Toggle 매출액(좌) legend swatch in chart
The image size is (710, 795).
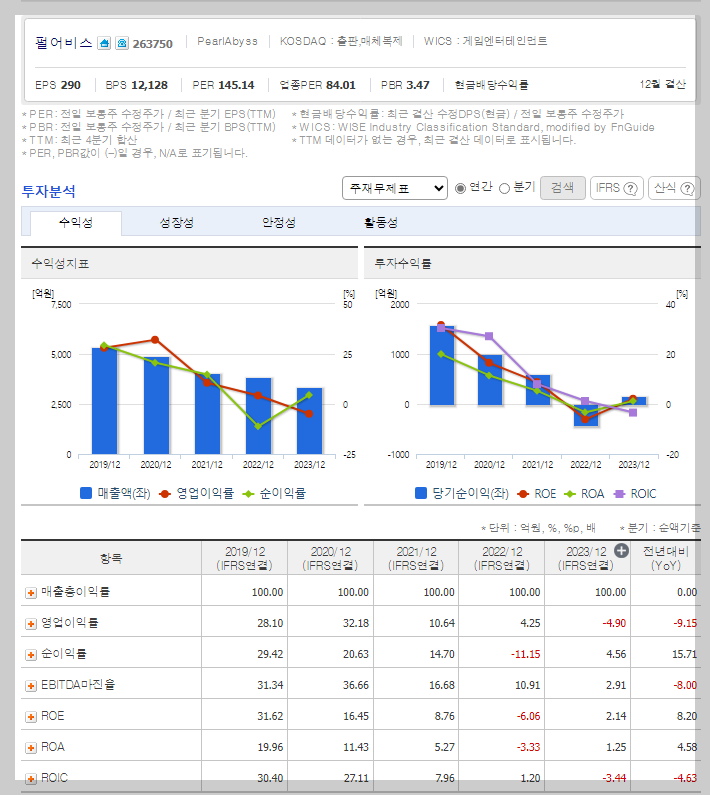[x=86, y=493]
